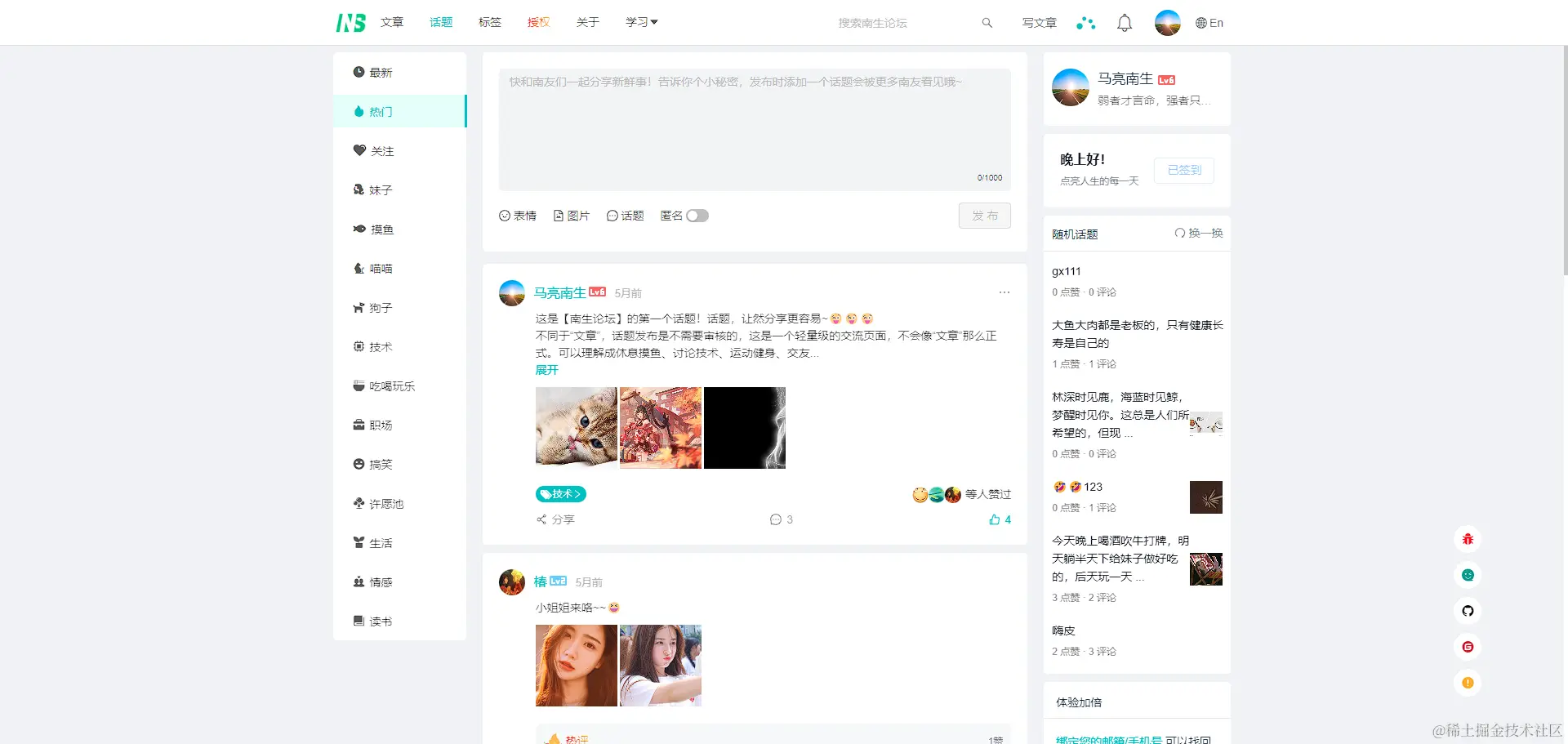Open the anime girl thumbnail image
Viewport: 1568px width, 744px height.
(661, 428)
